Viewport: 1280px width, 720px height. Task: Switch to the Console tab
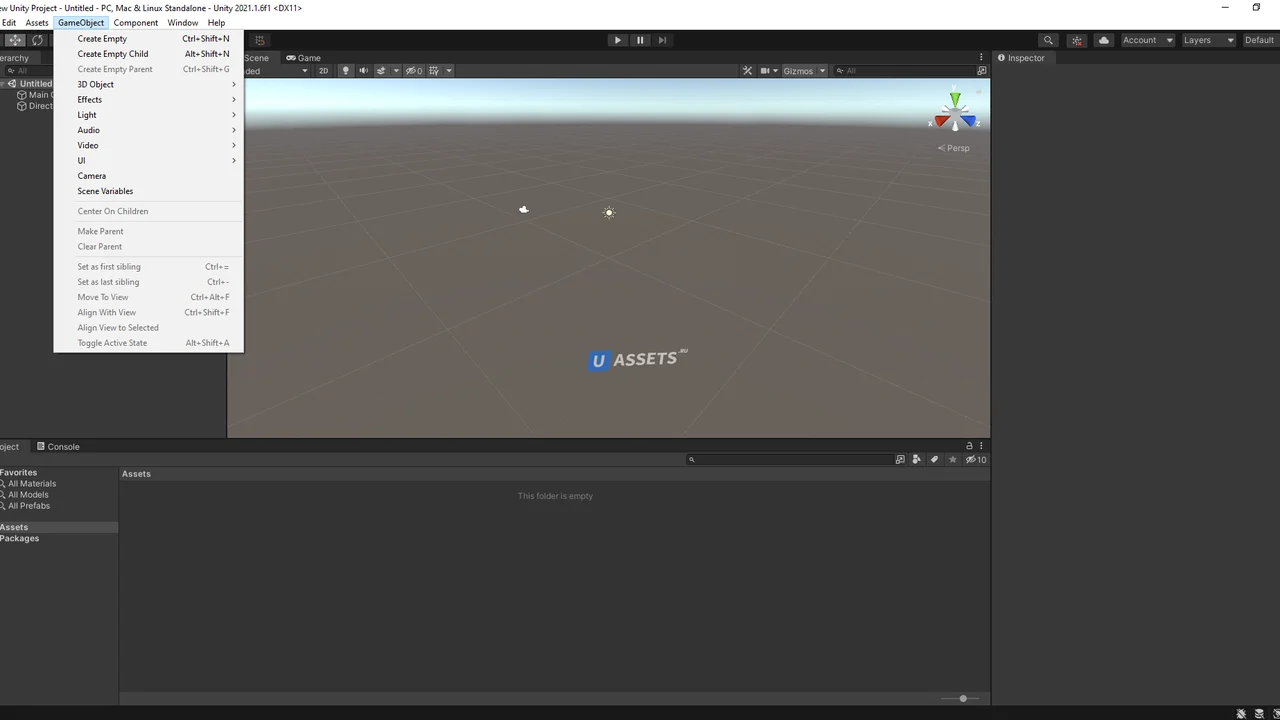click(58, 447)
